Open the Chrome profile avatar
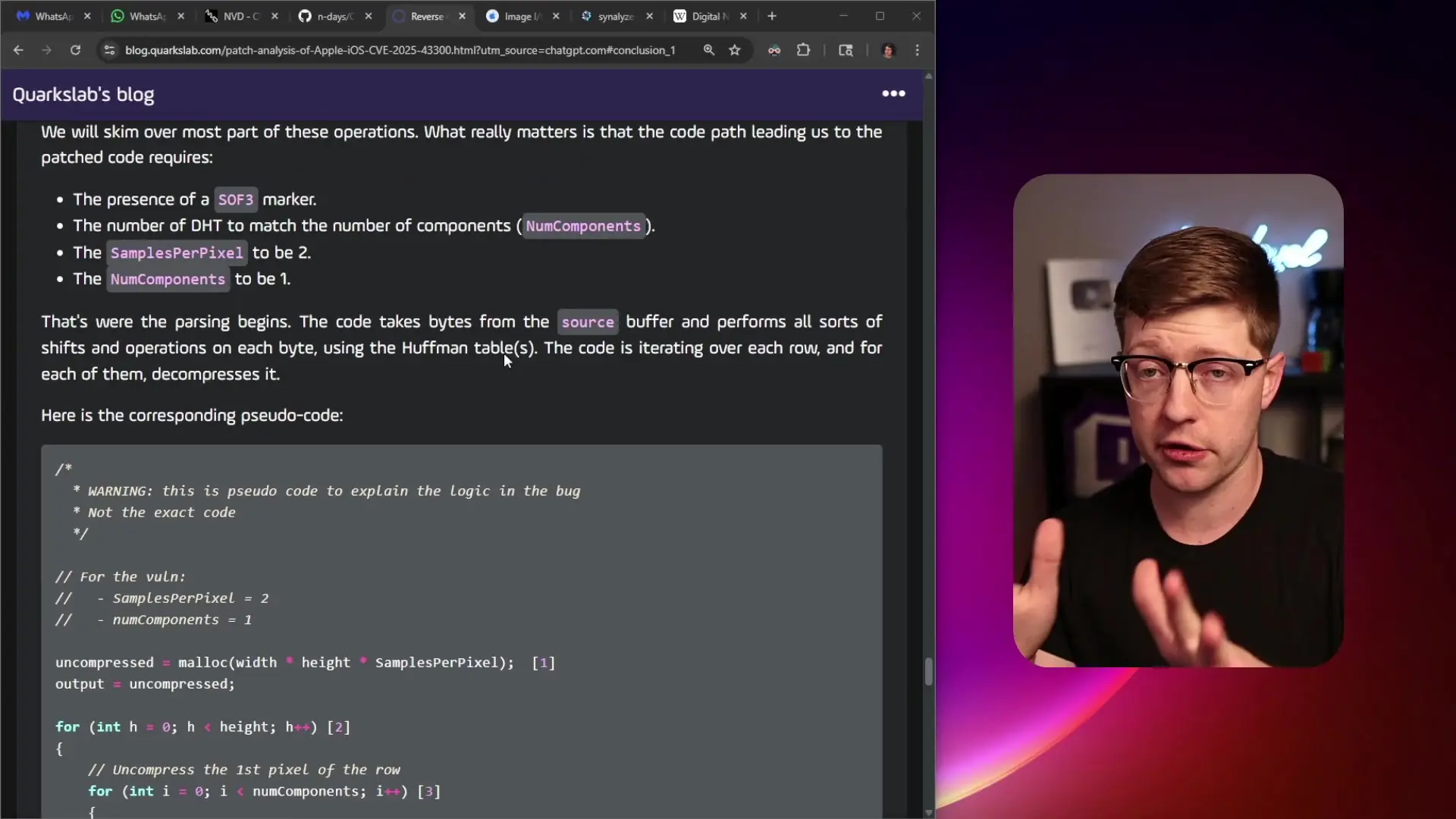 (x=889, y=50)
